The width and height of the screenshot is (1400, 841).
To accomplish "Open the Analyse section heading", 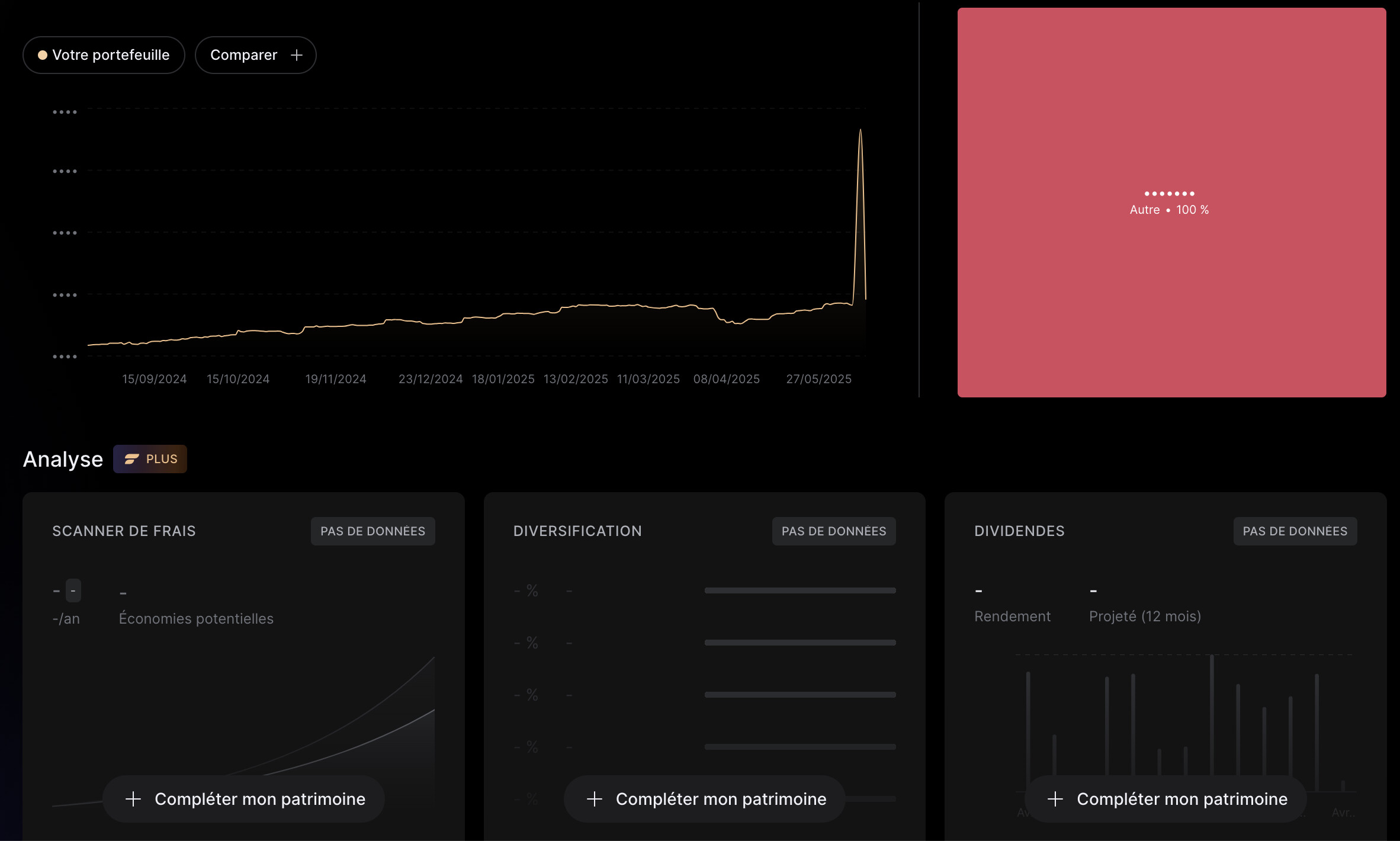I will (63, 459).
